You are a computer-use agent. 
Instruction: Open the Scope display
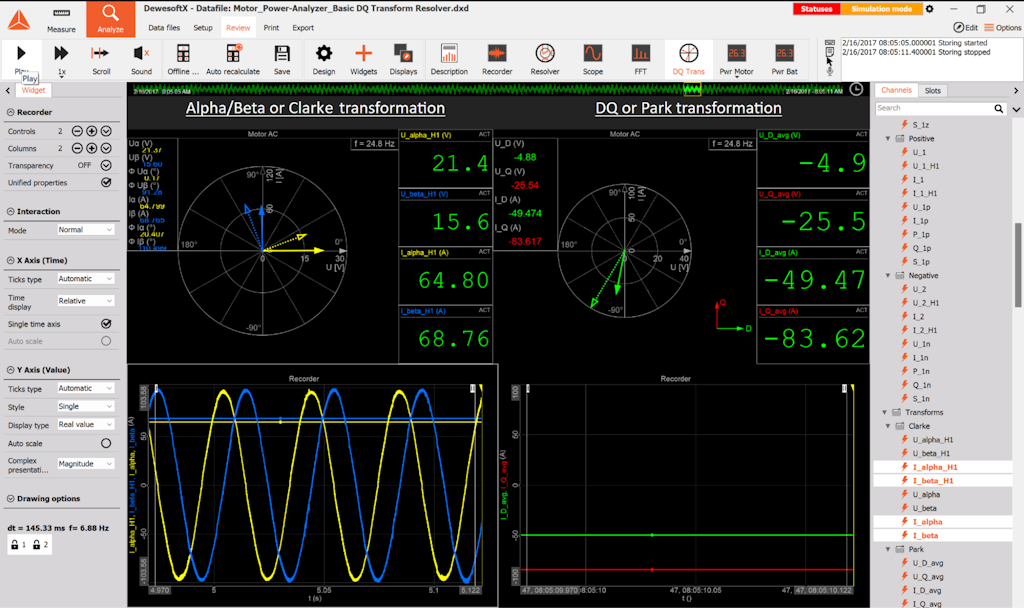pos(593,59)
